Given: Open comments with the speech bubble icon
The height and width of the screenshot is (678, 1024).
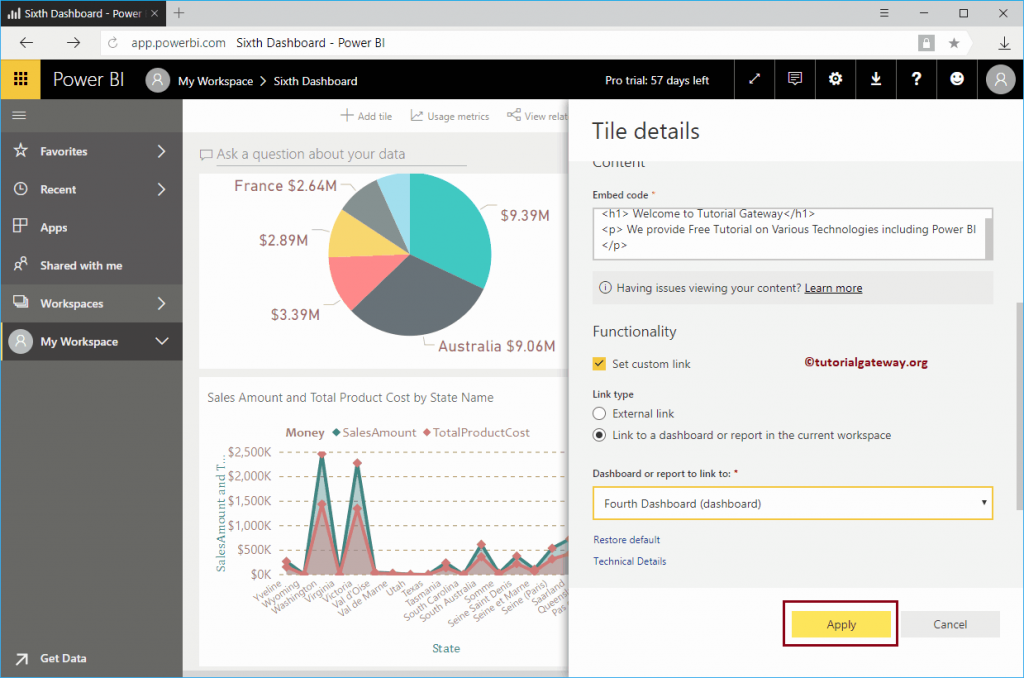Looking at the screenshot, I should pos(794,79).
